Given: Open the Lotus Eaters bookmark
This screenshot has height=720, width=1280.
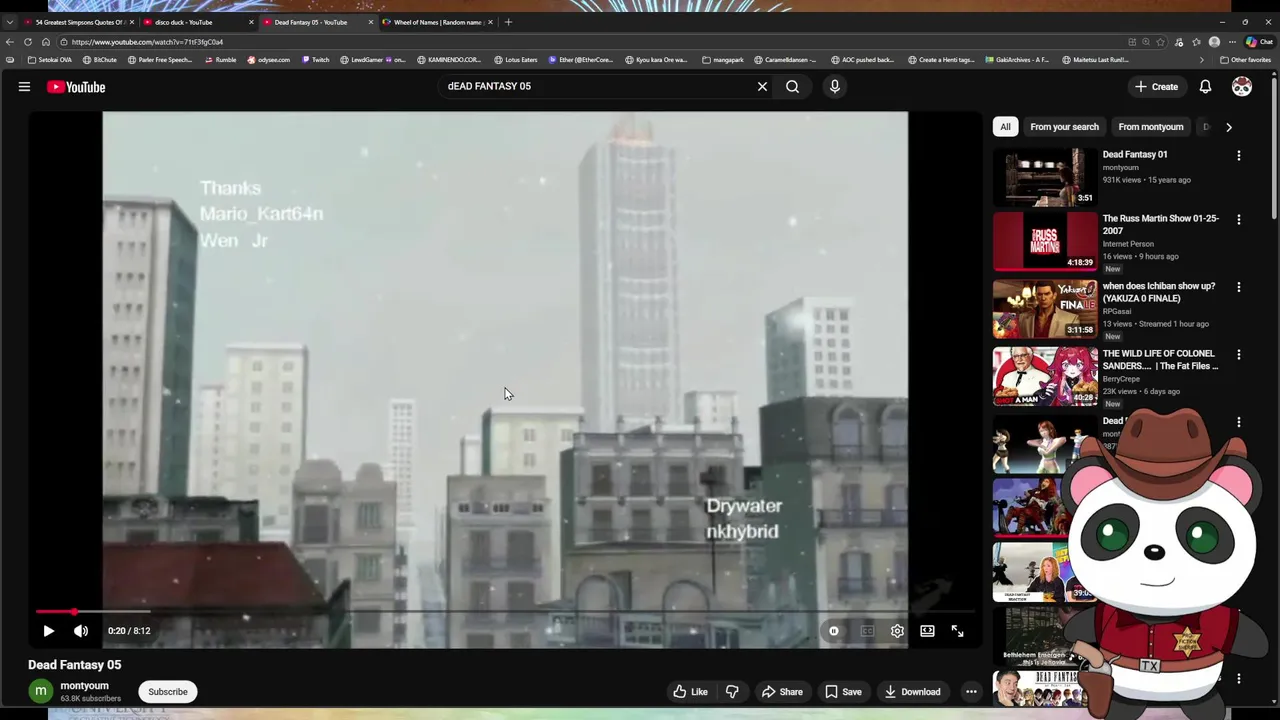Looking at the screenshot, I should point(516,60).
